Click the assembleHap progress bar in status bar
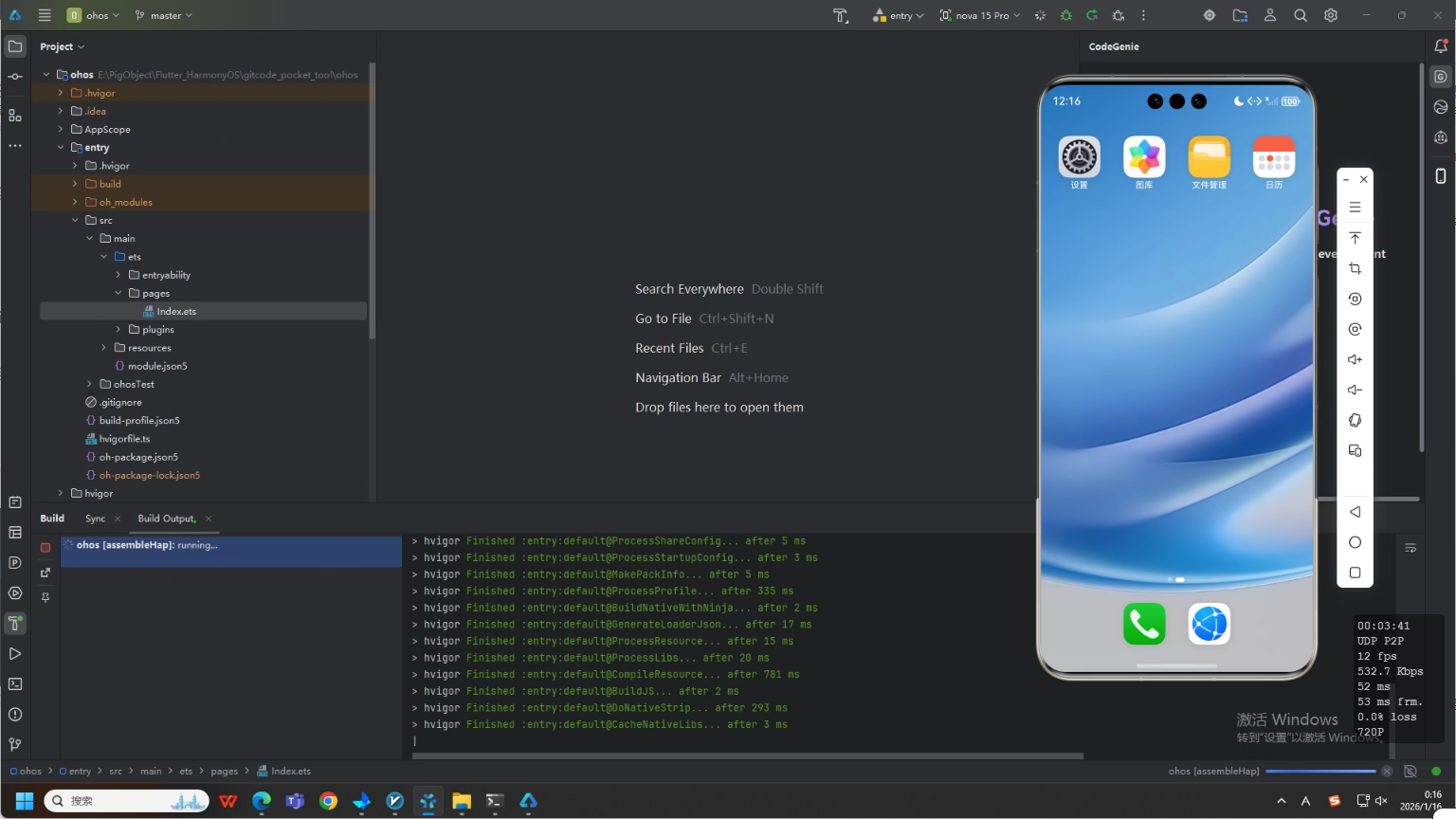Screen dimensions: 1456x819 coord(1321,772)
